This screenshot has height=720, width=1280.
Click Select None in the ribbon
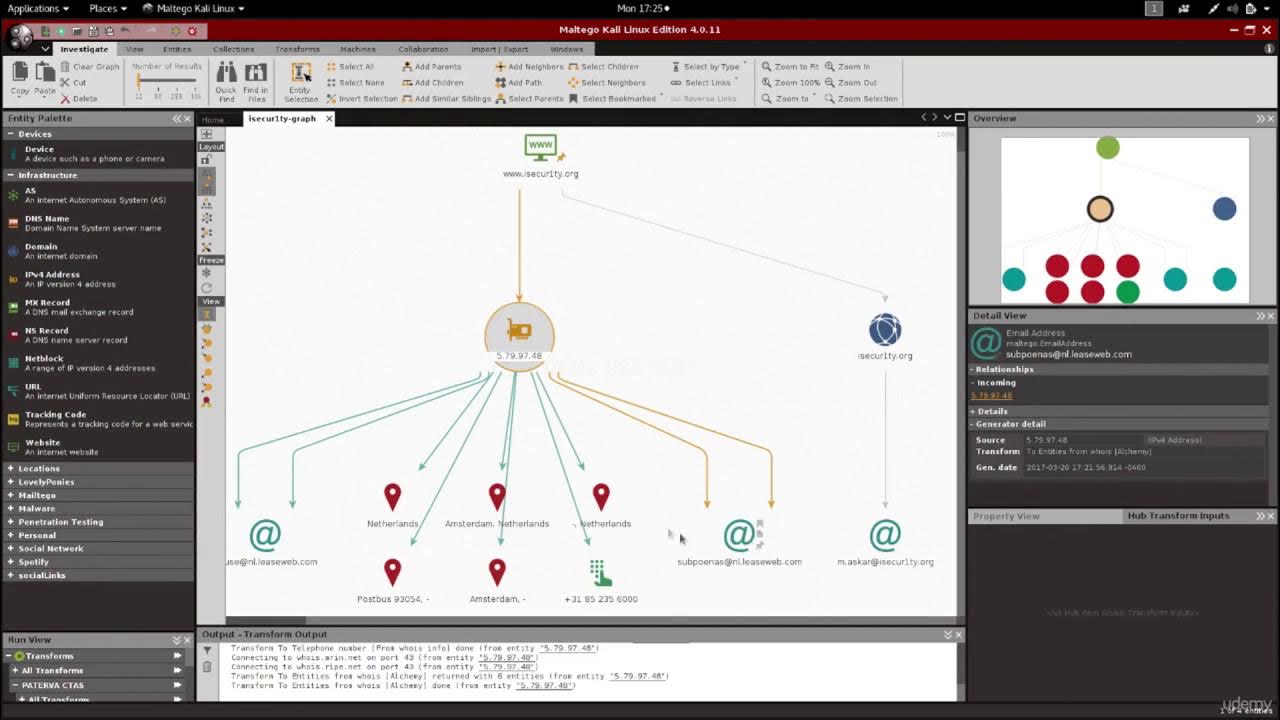[x=354, y=83]
